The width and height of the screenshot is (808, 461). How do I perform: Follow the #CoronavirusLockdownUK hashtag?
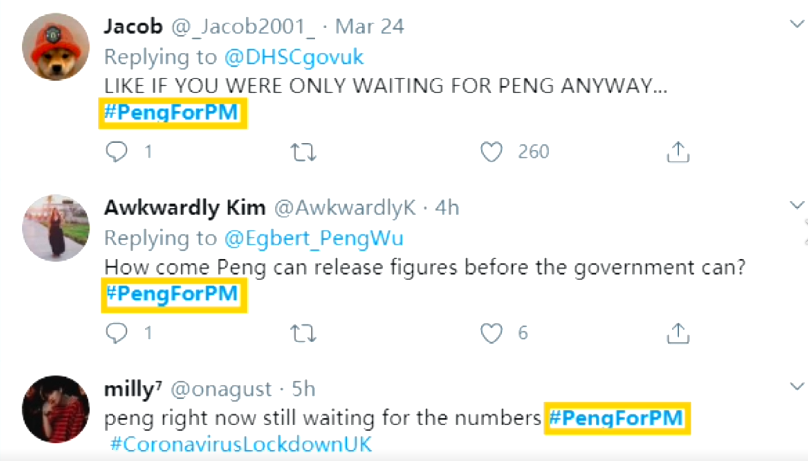tap(241, 444)
